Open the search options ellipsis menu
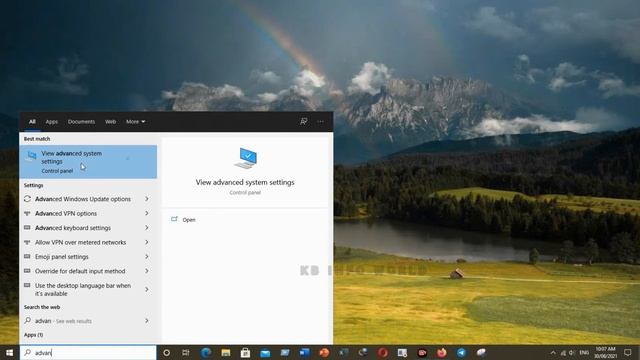This screenshot has height=360, width=640. (x=321, y=122)
